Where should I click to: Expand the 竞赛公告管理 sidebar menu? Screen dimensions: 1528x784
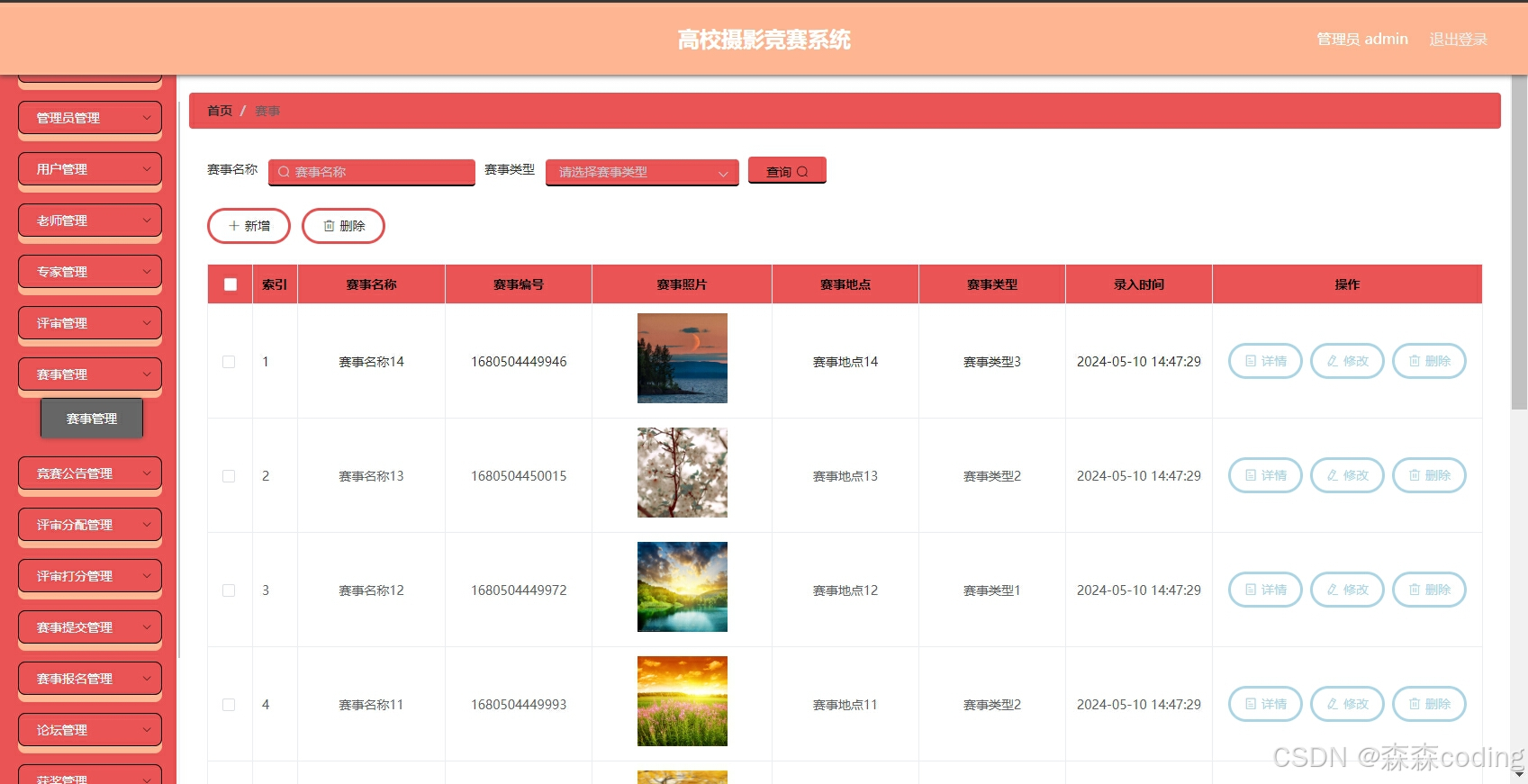point(90,473)
